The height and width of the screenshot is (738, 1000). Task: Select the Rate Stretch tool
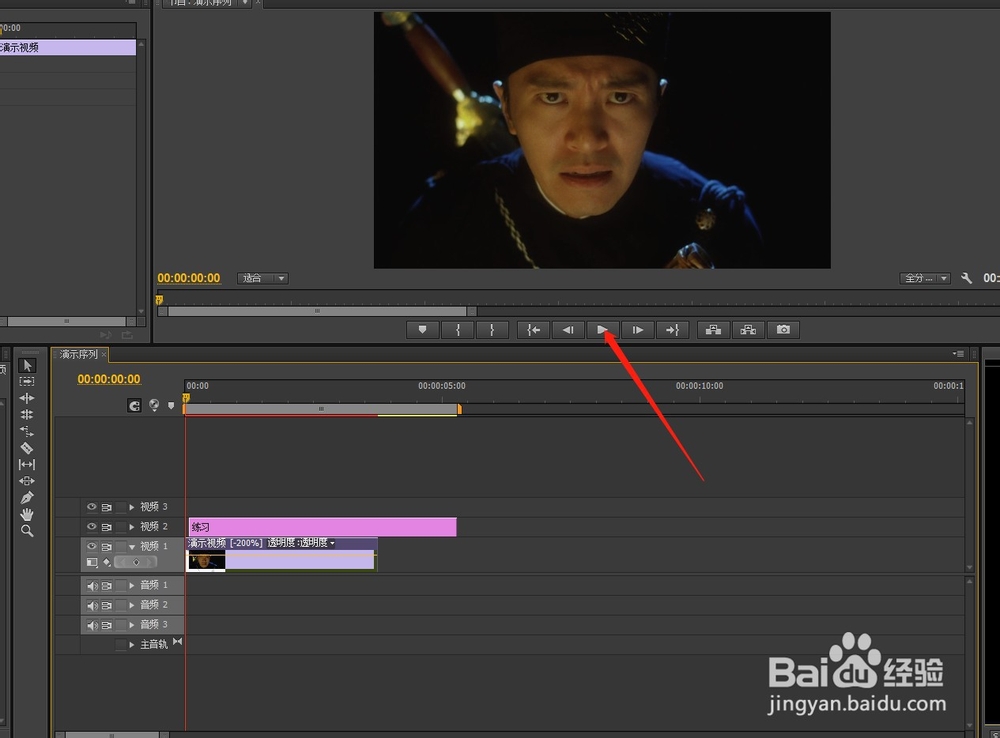pos(27,431)
